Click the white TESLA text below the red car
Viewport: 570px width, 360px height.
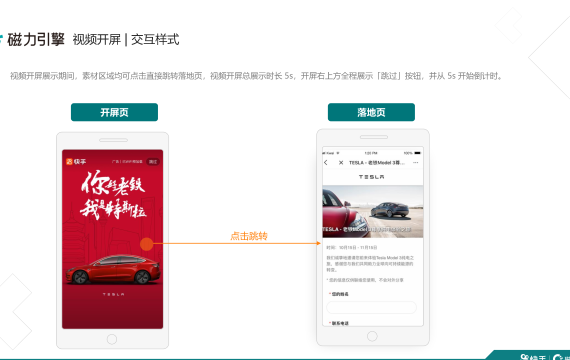click(113, 294)
